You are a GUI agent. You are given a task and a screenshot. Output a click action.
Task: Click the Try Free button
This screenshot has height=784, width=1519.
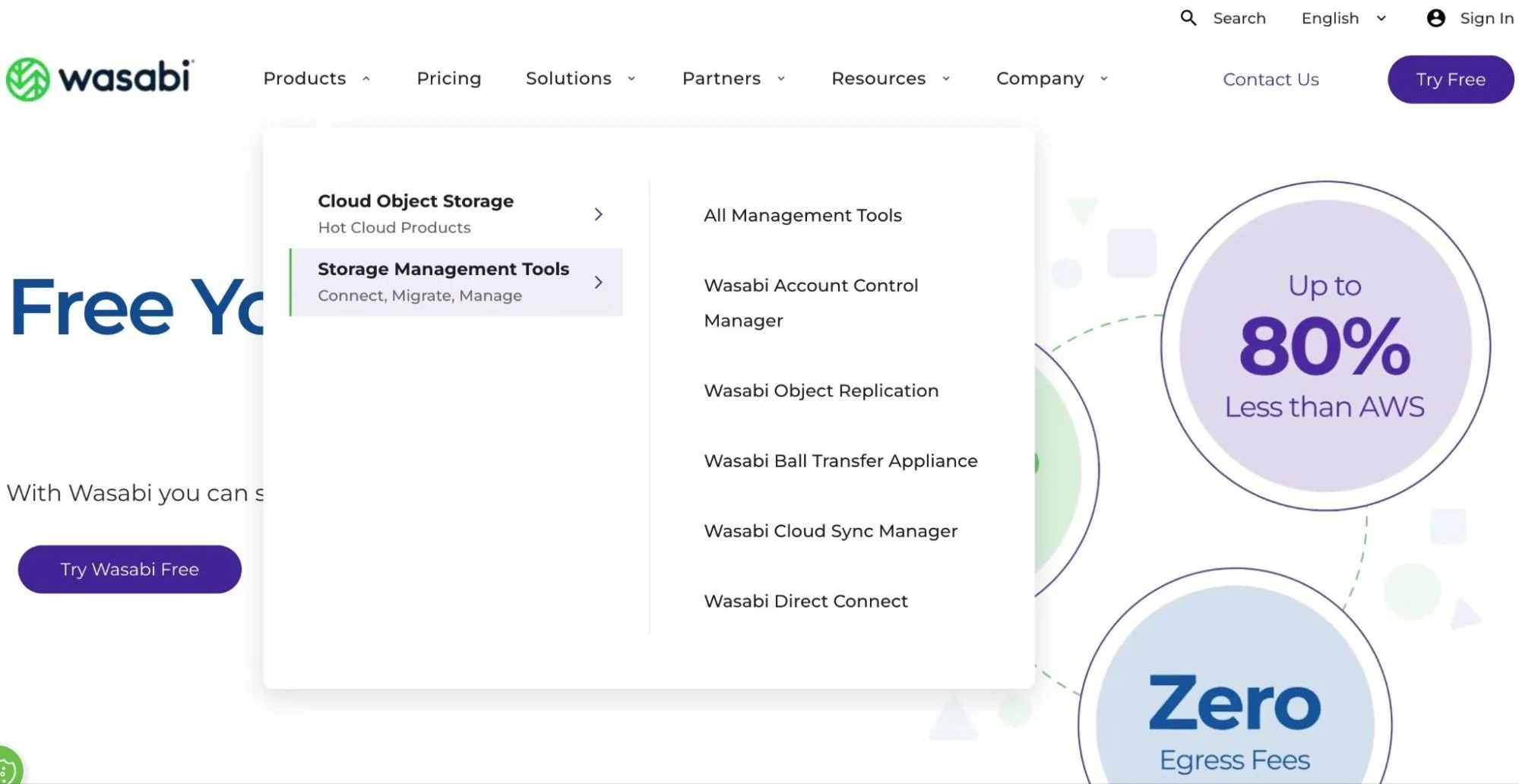(1451, 79)
